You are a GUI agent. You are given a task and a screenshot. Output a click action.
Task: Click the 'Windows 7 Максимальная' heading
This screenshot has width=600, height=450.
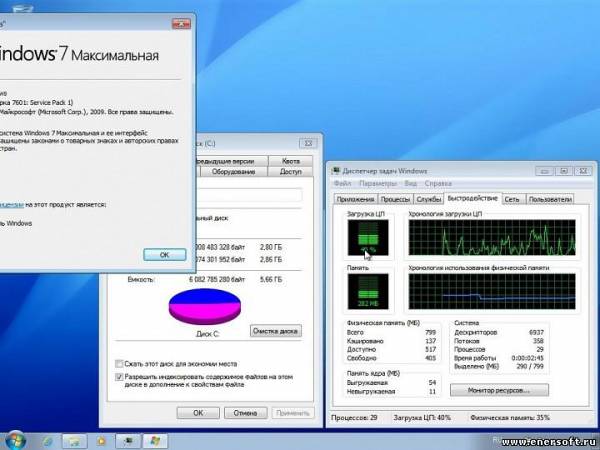coord(78,54)
